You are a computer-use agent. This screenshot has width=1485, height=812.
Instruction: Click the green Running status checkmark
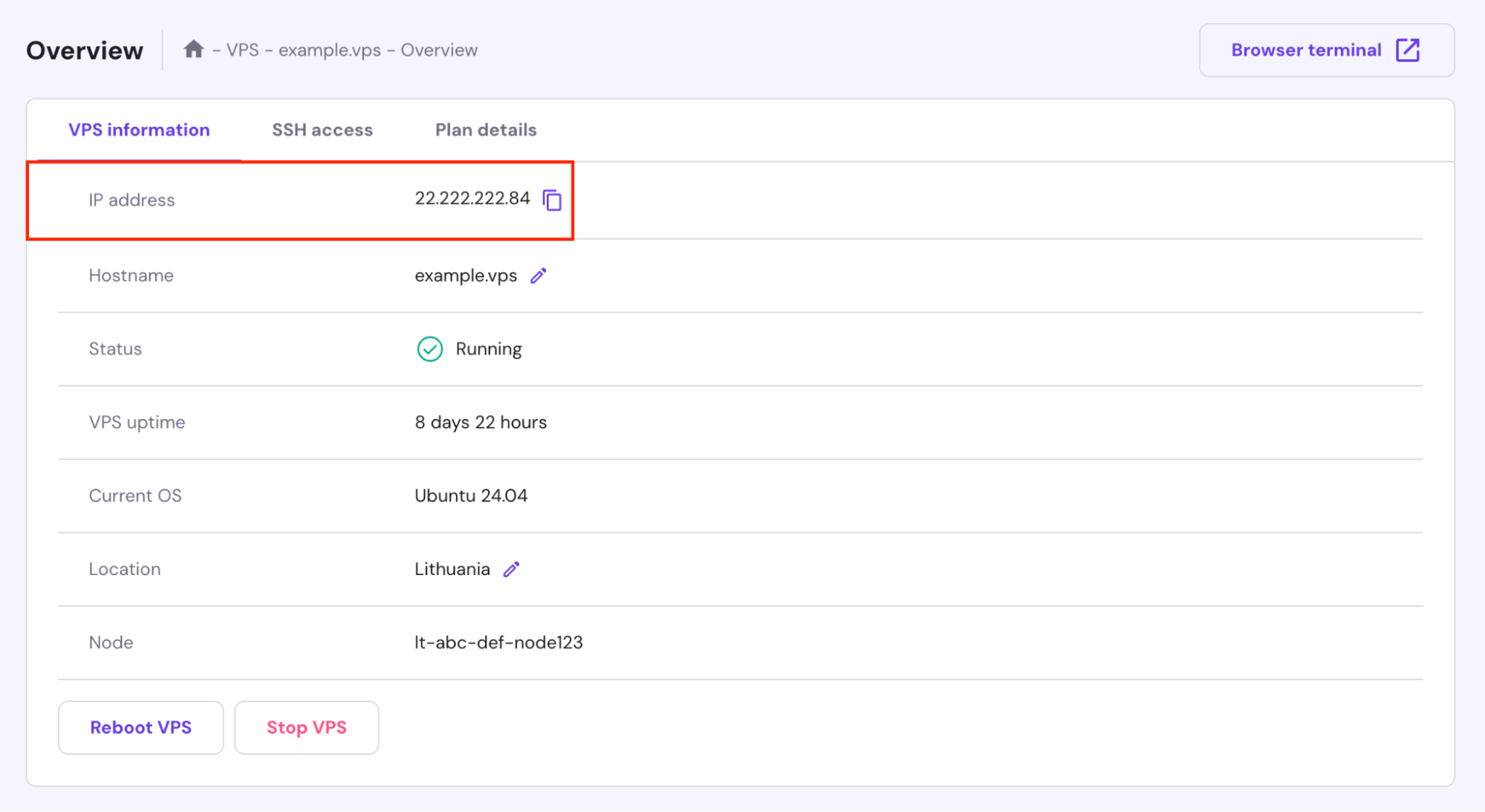(x=429, y=349)
